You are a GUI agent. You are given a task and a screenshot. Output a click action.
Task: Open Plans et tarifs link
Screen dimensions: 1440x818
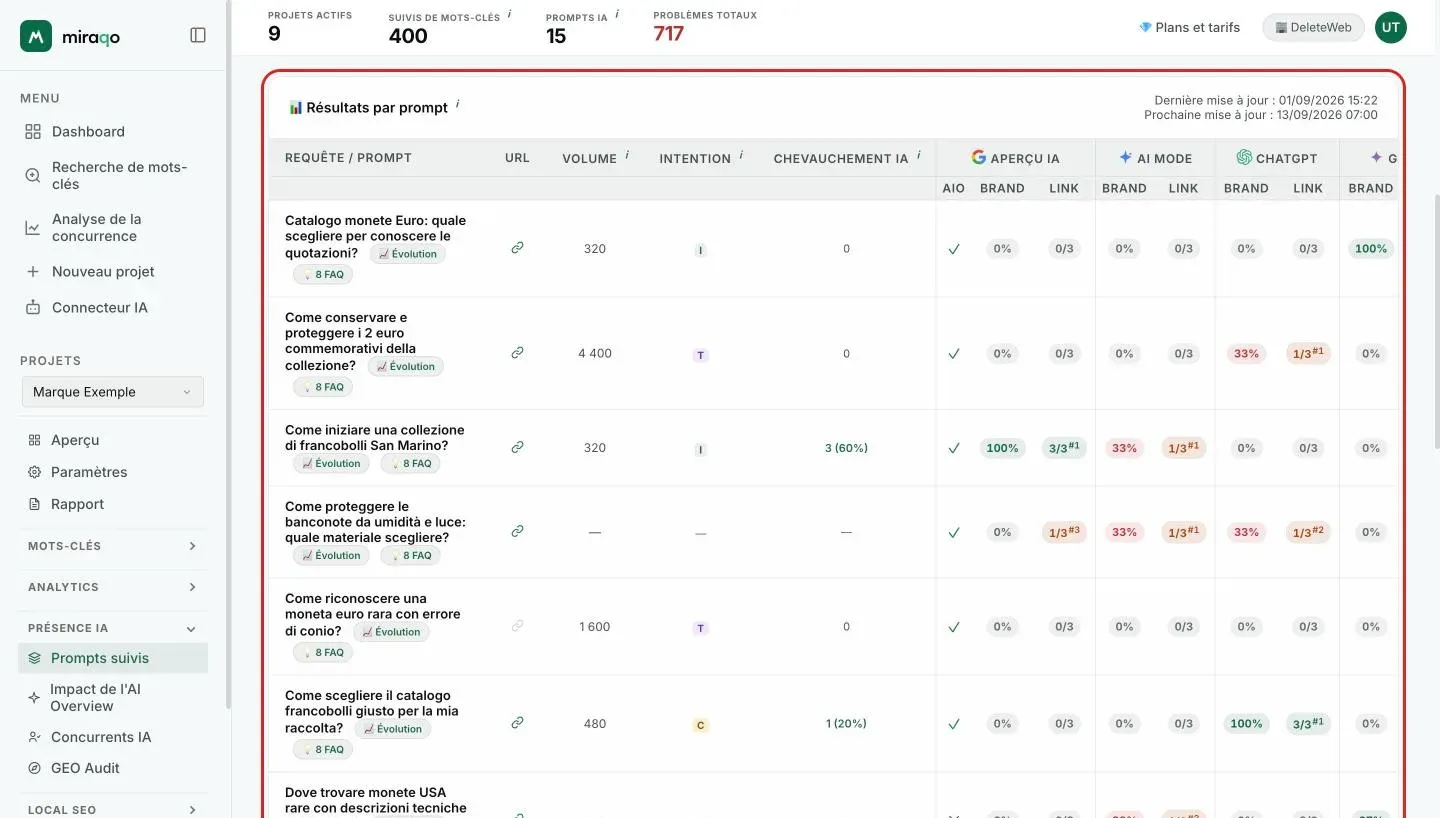click(x=1189, y=27)
